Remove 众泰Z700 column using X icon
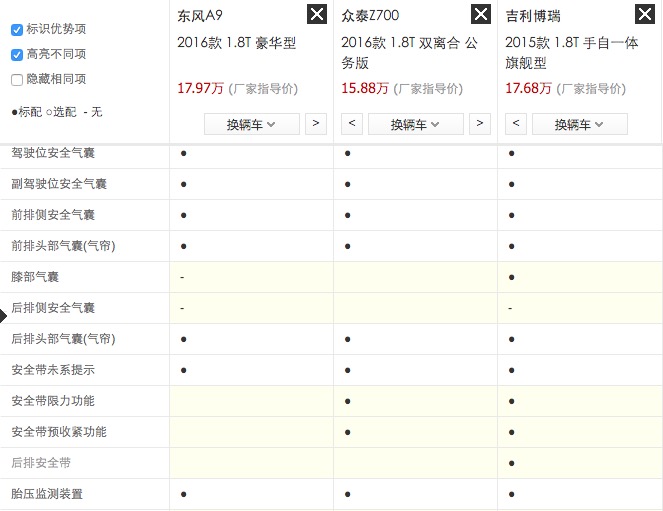The width and height of the screenshot is (663, 511). tap(481, 14)
